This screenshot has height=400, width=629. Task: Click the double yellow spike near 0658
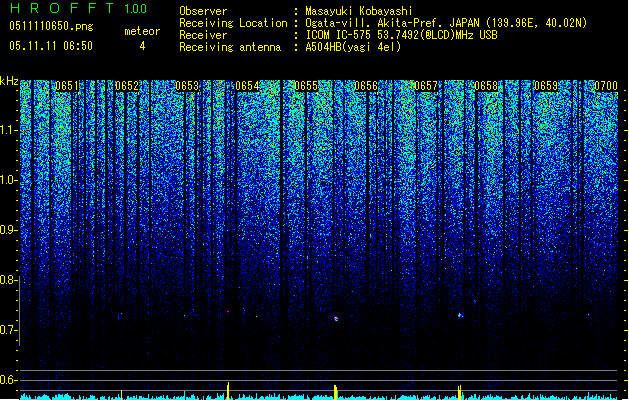[x=460, y=392]
